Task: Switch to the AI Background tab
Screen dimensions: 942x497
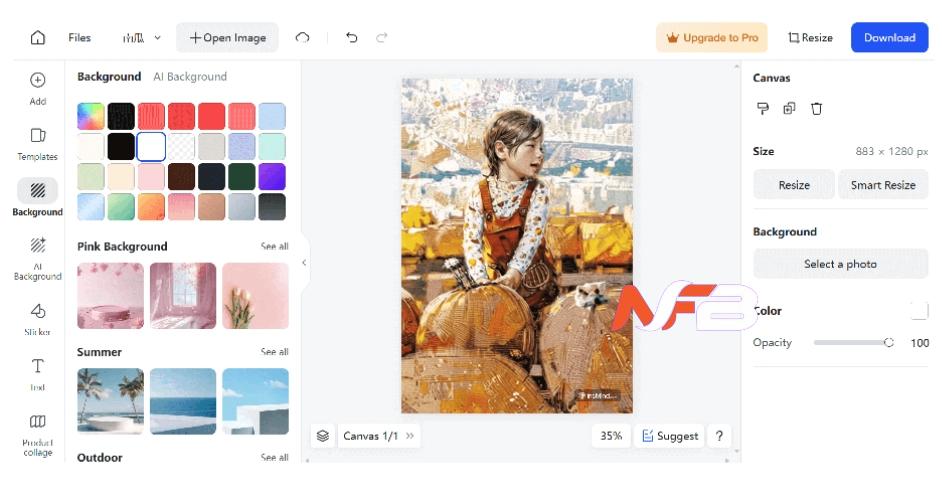Action: pos(190,76)
